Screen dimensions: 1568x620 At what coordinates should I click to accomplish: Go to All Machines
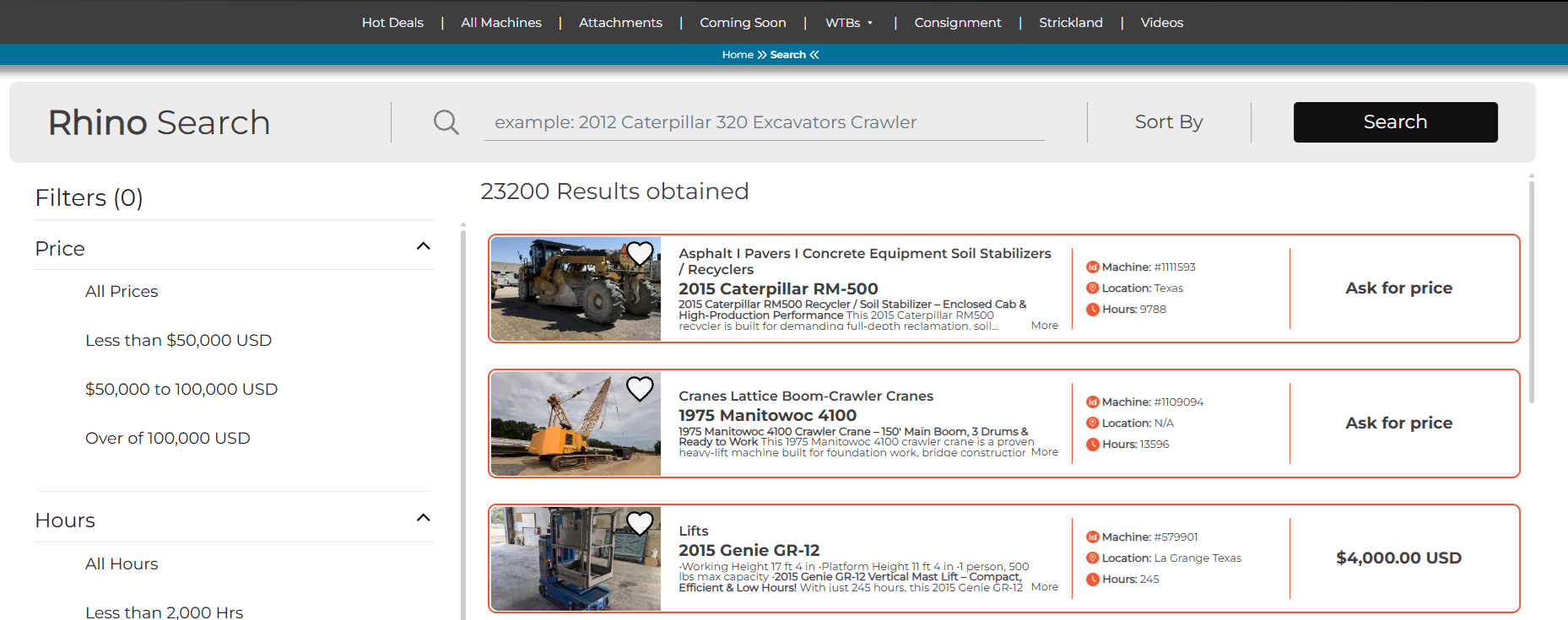tap(501, 23)
